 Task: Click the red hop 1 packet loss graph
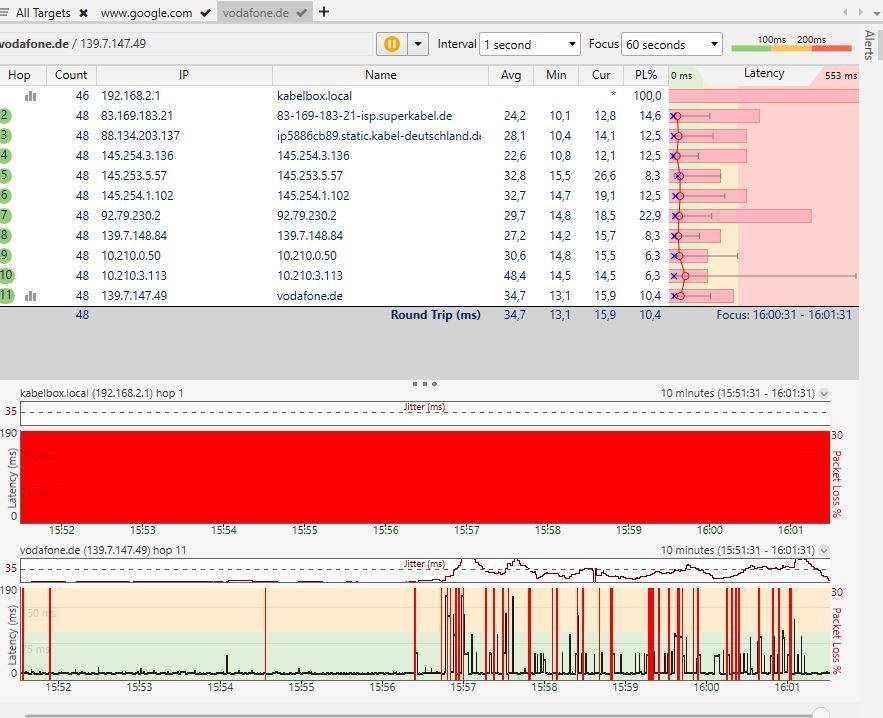click(x=425, y=477)
